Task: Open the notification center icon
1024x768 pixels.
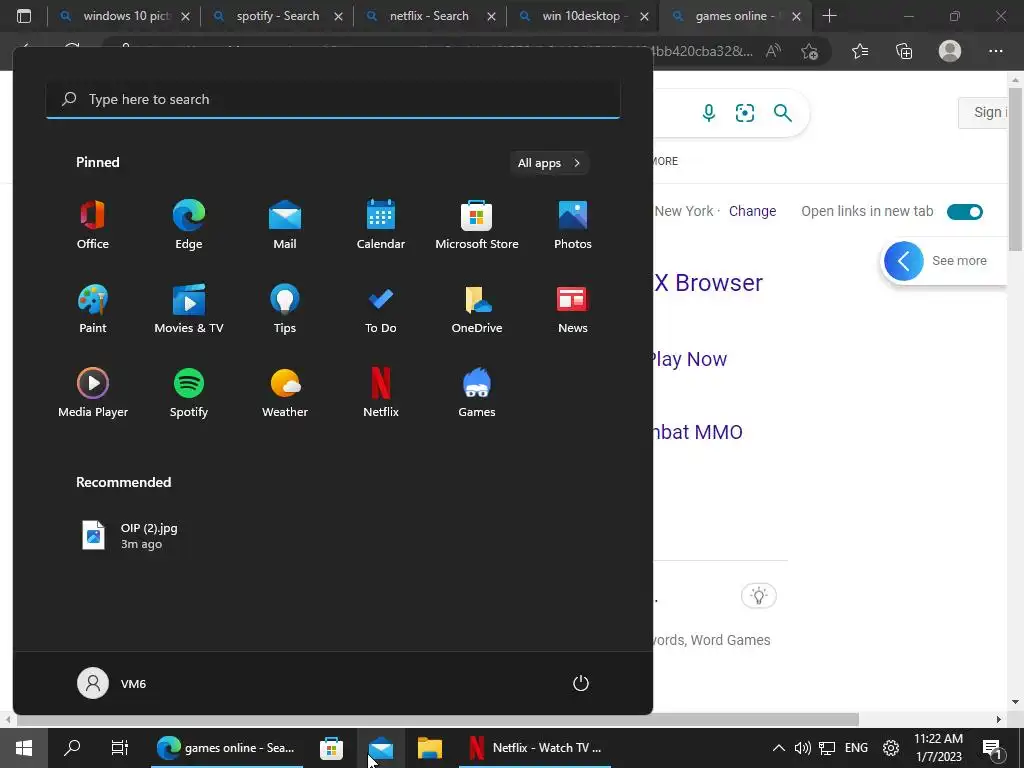Action: point(993,749)
